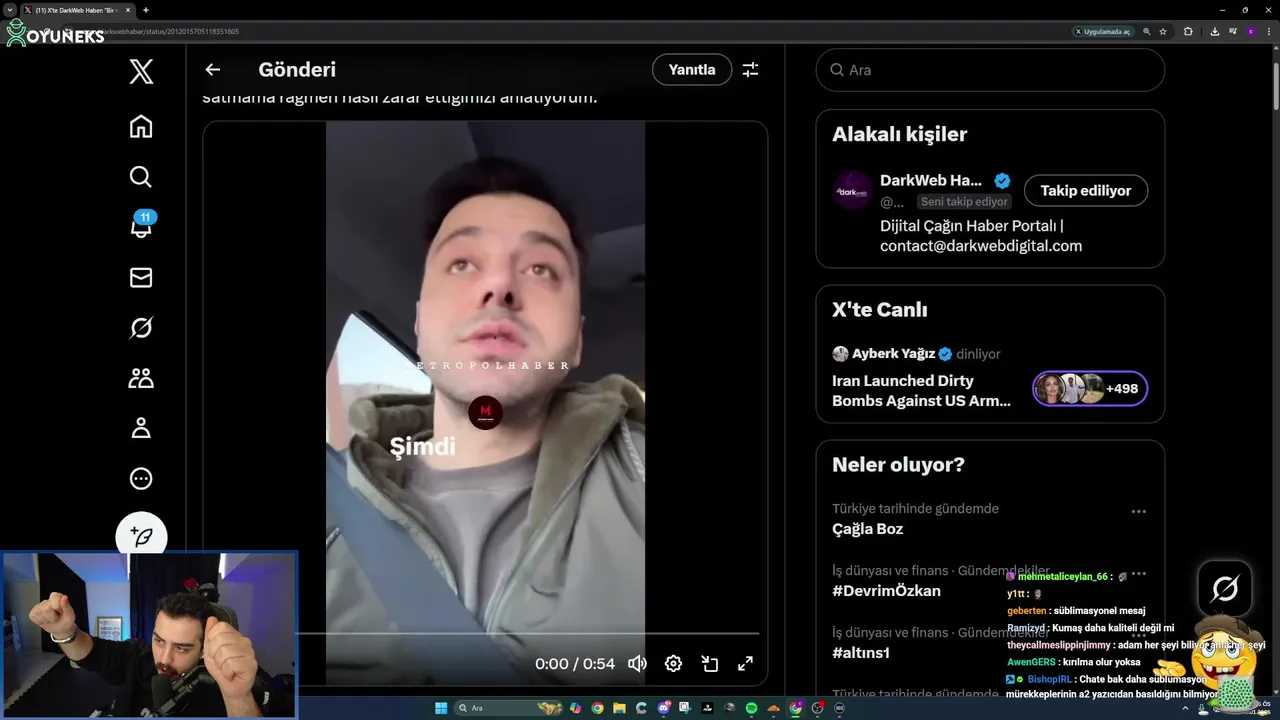1280x720 pixels.
Task: Open Discord from the taskbar
Action: coord(664,708)
